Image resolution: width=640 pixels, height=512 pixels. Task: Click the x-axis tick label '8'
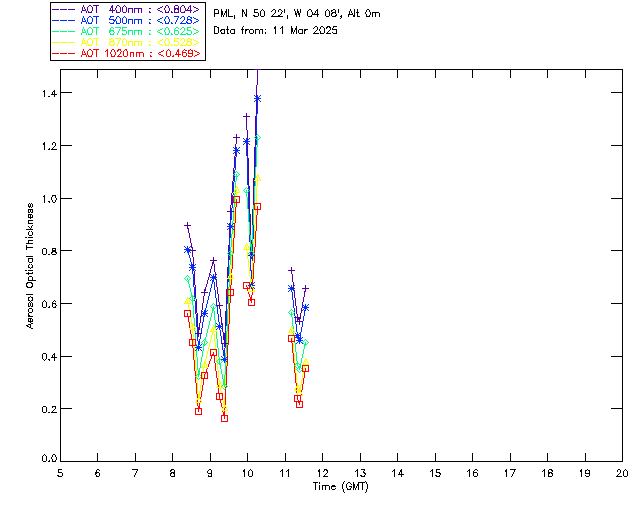click(173, 474)
